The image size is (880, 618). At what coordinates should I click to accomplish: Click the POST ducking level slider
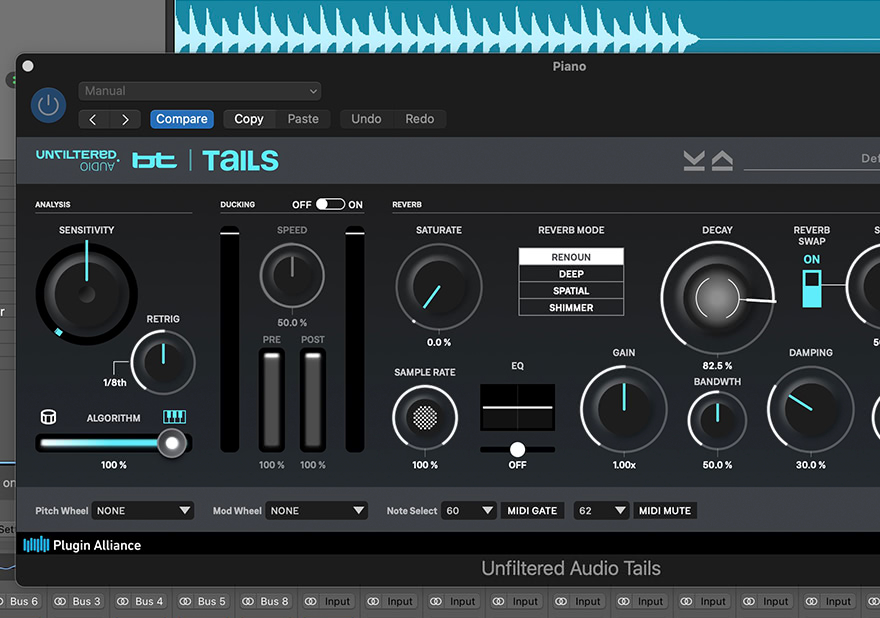[313, 400]
